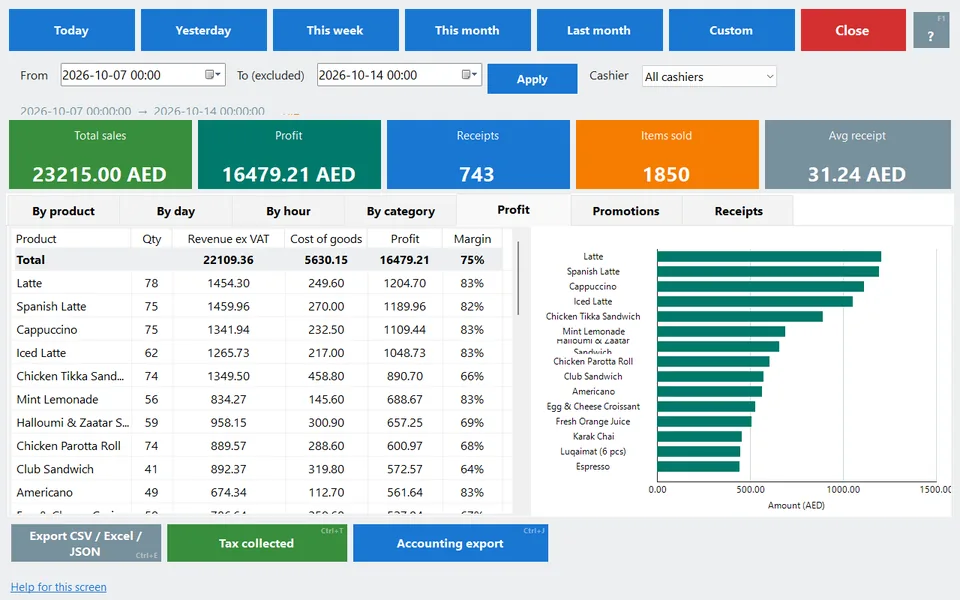This screenshot has height=600, width=960.
Task: Pick the Custom range button
Action: click(732, 30)
